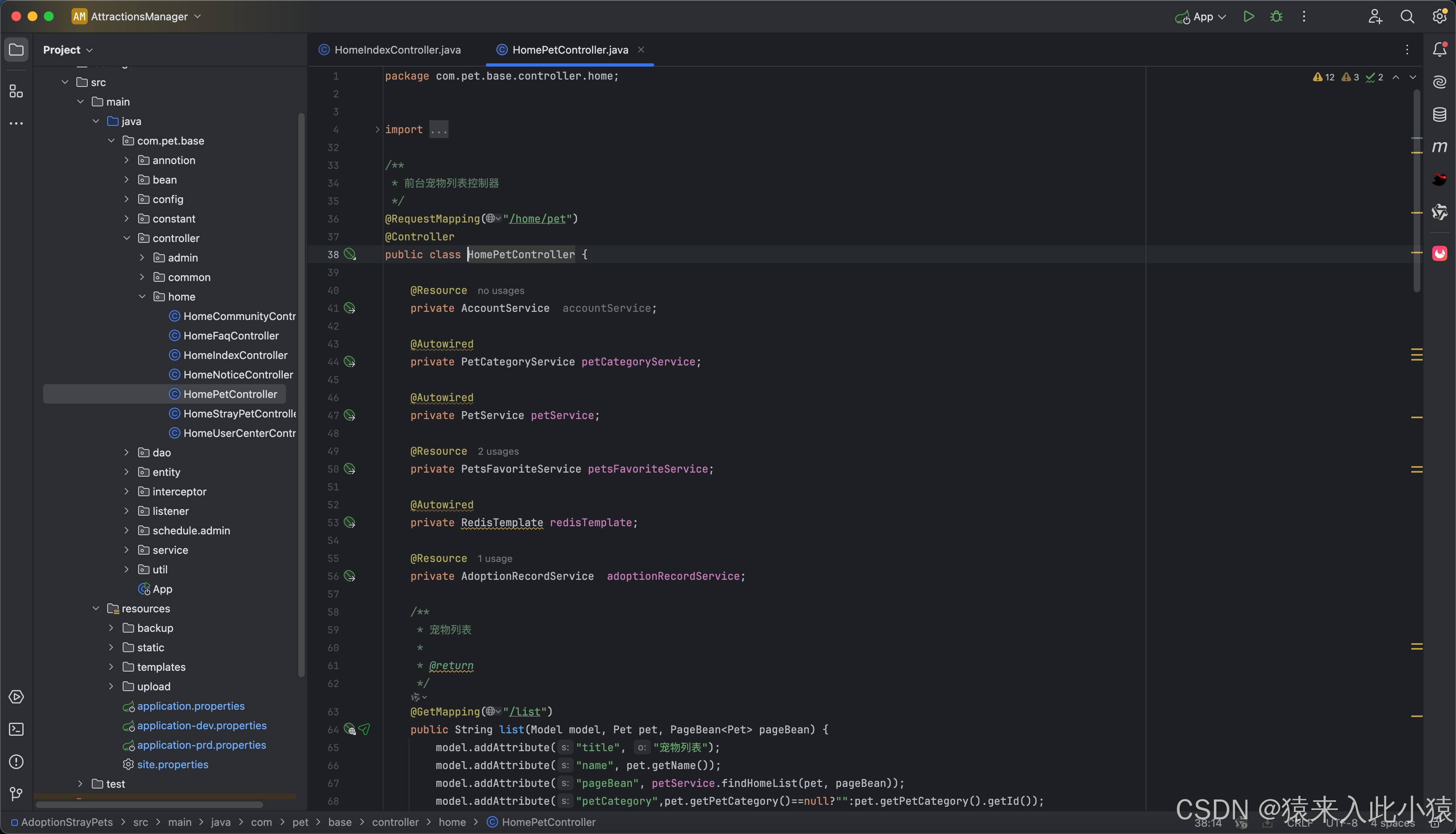Open editor tab options menu
This screenshot has height=834, width=1456.
coord(1407,50)
